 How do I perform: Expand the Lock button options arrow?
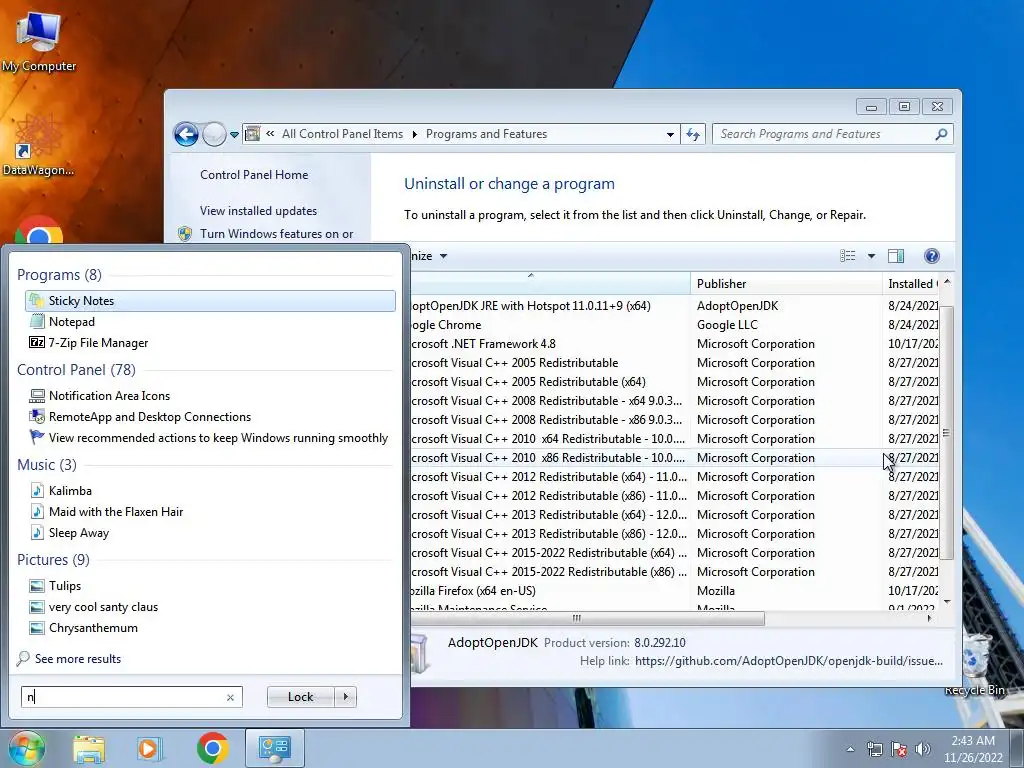[x=346, y=697]
